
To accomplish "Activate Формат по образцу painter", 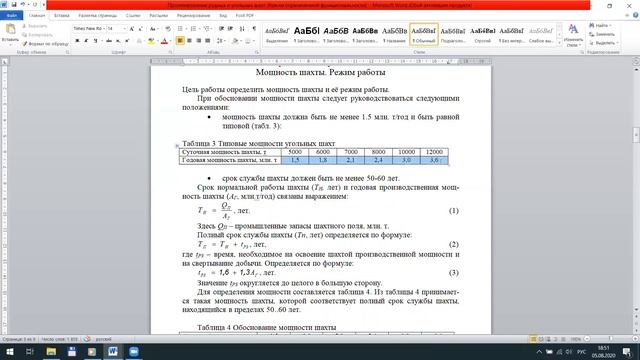I will pyautogui.click(x=45, y=43).
